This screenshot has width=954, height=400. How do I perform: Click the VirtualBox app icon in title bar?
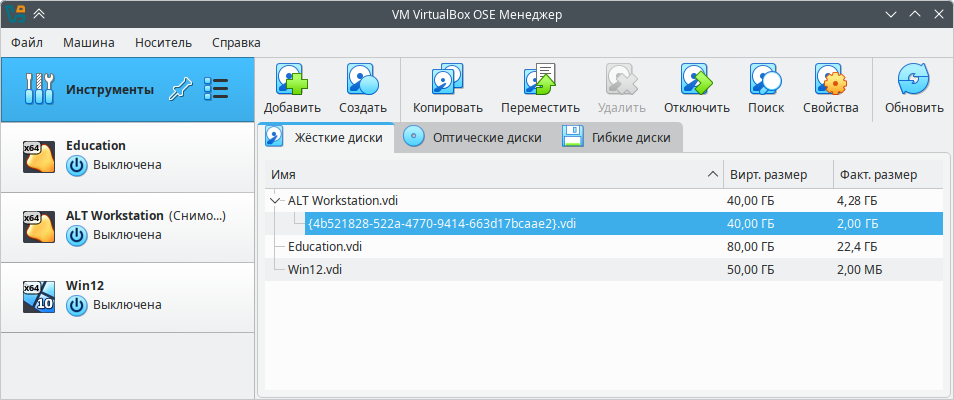tap(18, 13)
